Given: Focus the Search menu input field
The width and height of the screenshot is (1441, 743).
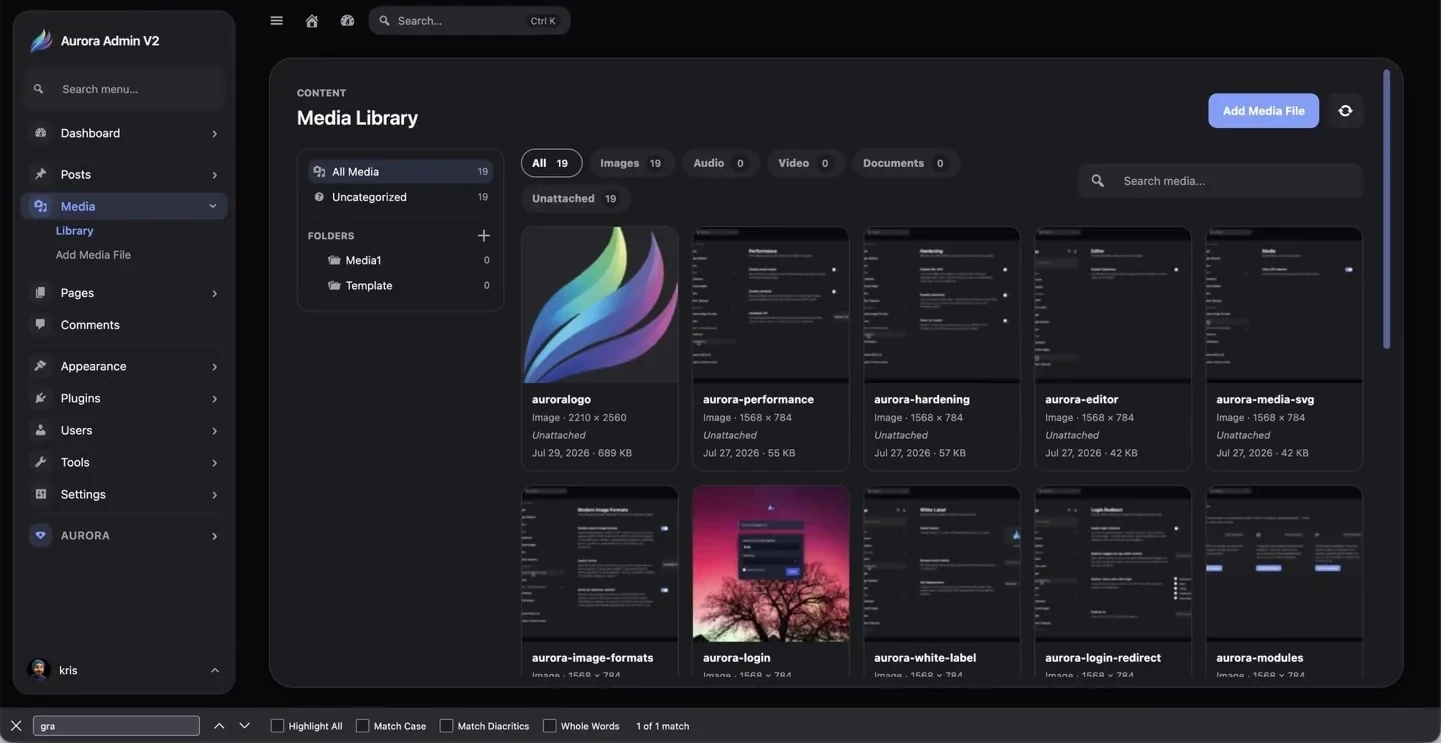Looking at the screenshot, I should pyautogui.click(x=124, y=89).
